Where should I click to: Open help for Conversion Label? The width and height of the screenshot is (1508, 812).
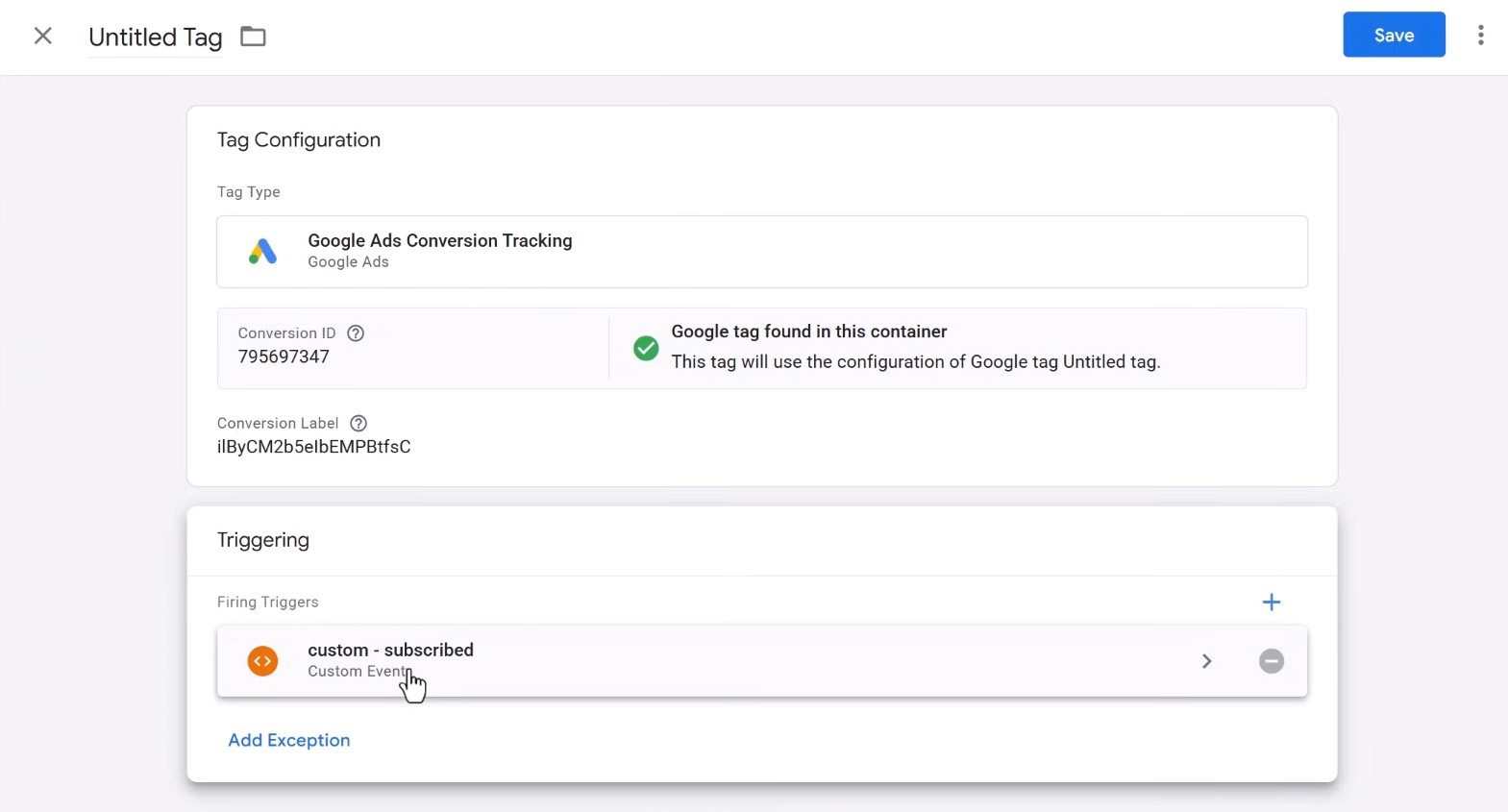[x=358, y=424]
